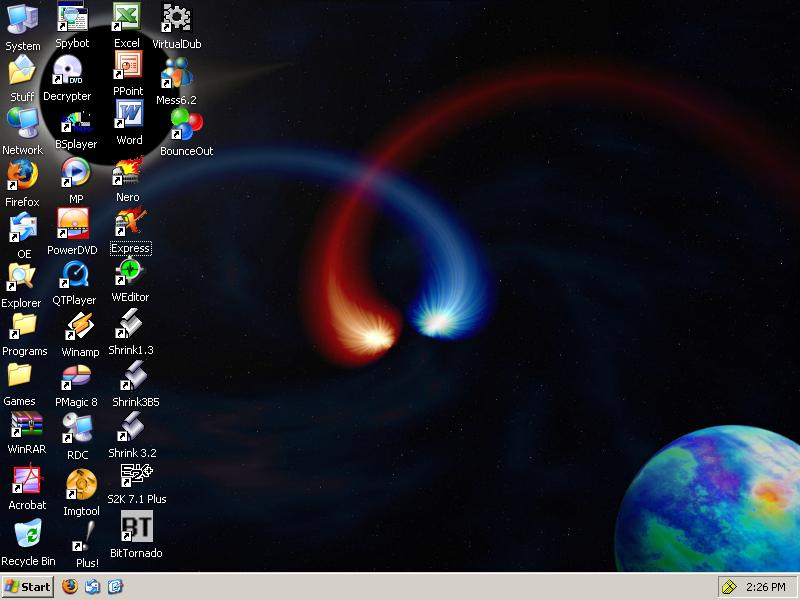Launch Spybot from the desktop
Viewport: 800px width, 600px height.
click(72, 17)
